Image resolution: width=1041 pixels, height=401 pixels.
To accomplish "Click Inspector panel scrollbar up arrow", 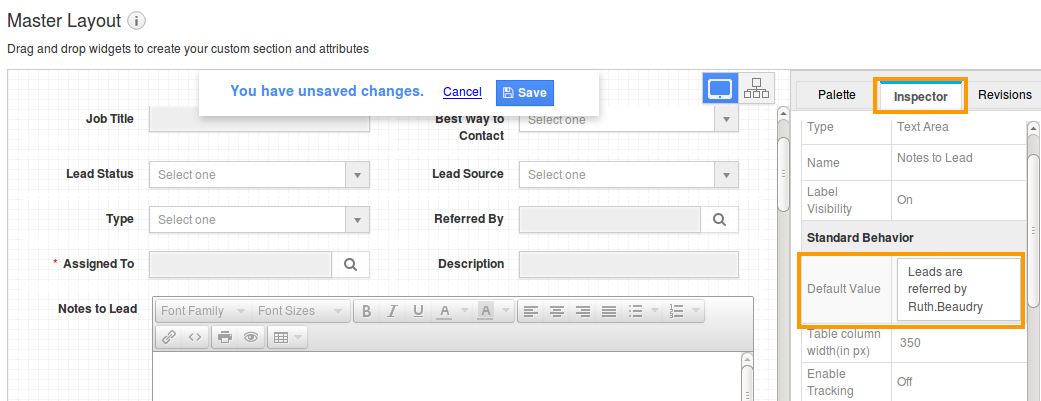I will click(1032, 127).
